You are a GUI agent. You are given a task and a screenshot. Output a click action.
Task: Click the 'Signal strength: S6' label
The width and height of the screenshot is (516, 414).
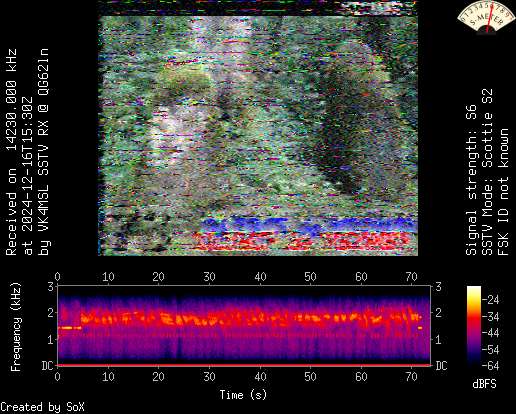471,180
